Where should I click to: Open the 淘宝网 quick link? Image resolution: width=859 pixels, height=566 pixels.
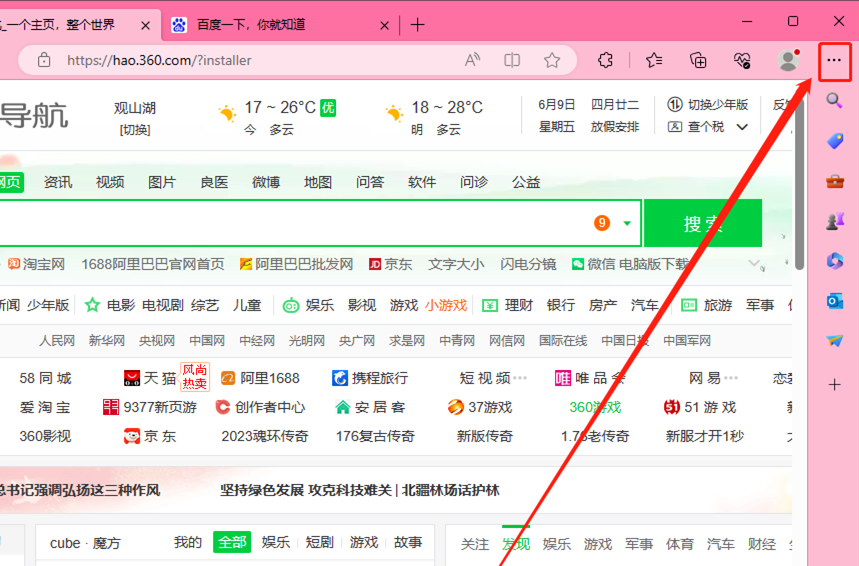tap(36, 264)
